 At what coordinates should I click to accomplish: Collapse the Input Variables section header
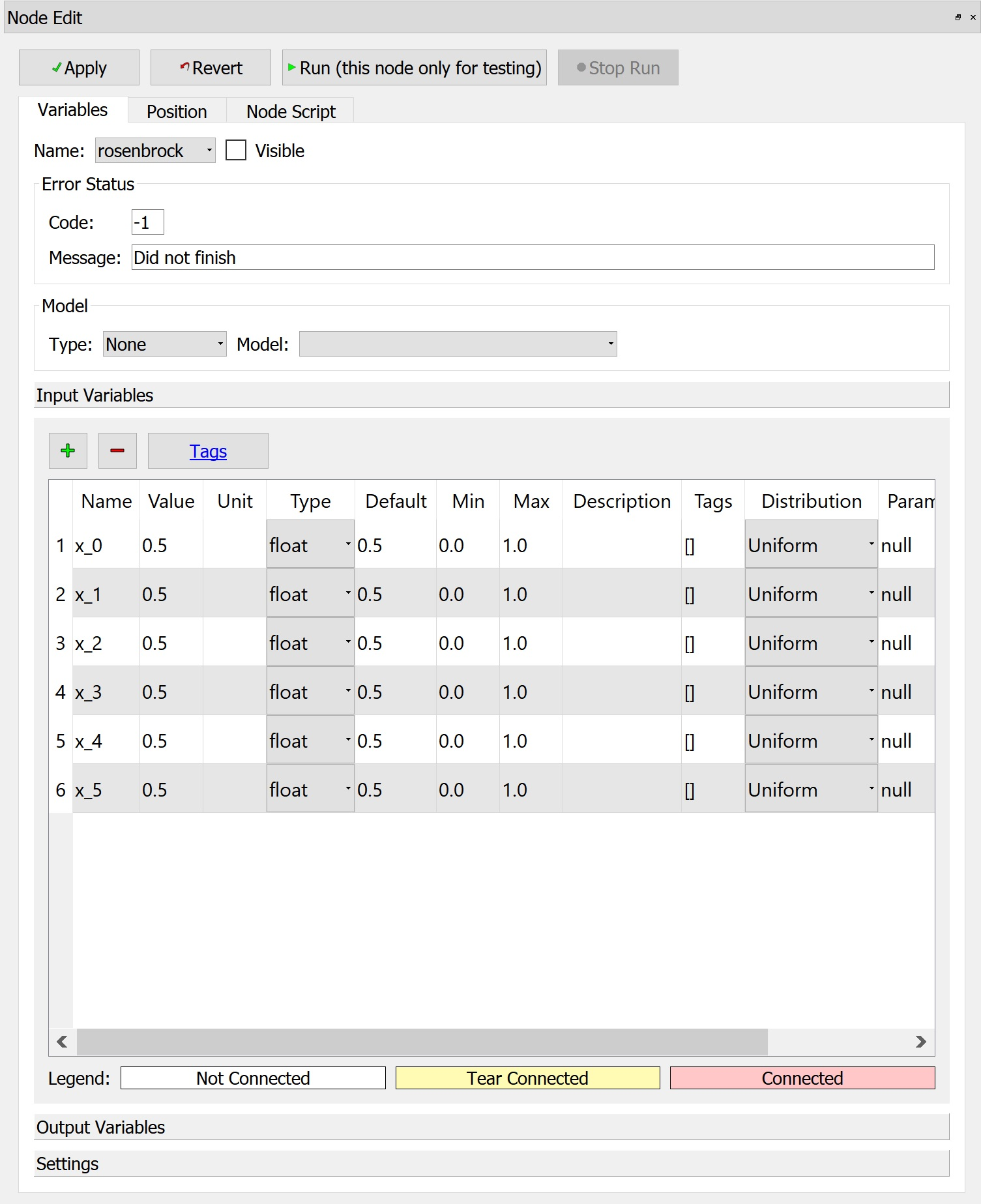tap(491, 395)
